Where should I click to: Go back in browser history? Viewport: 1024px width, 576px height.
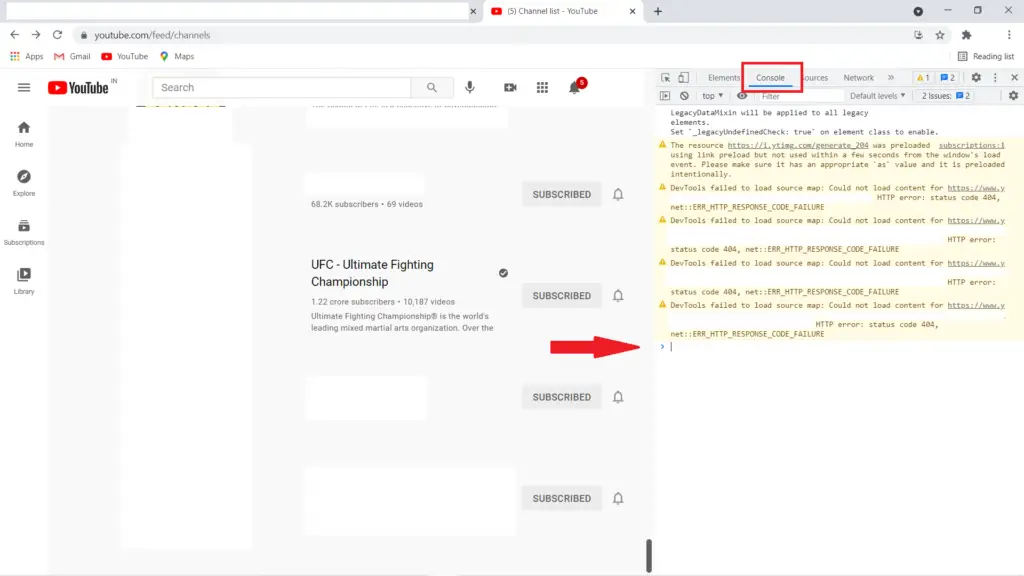coord(14,35)
